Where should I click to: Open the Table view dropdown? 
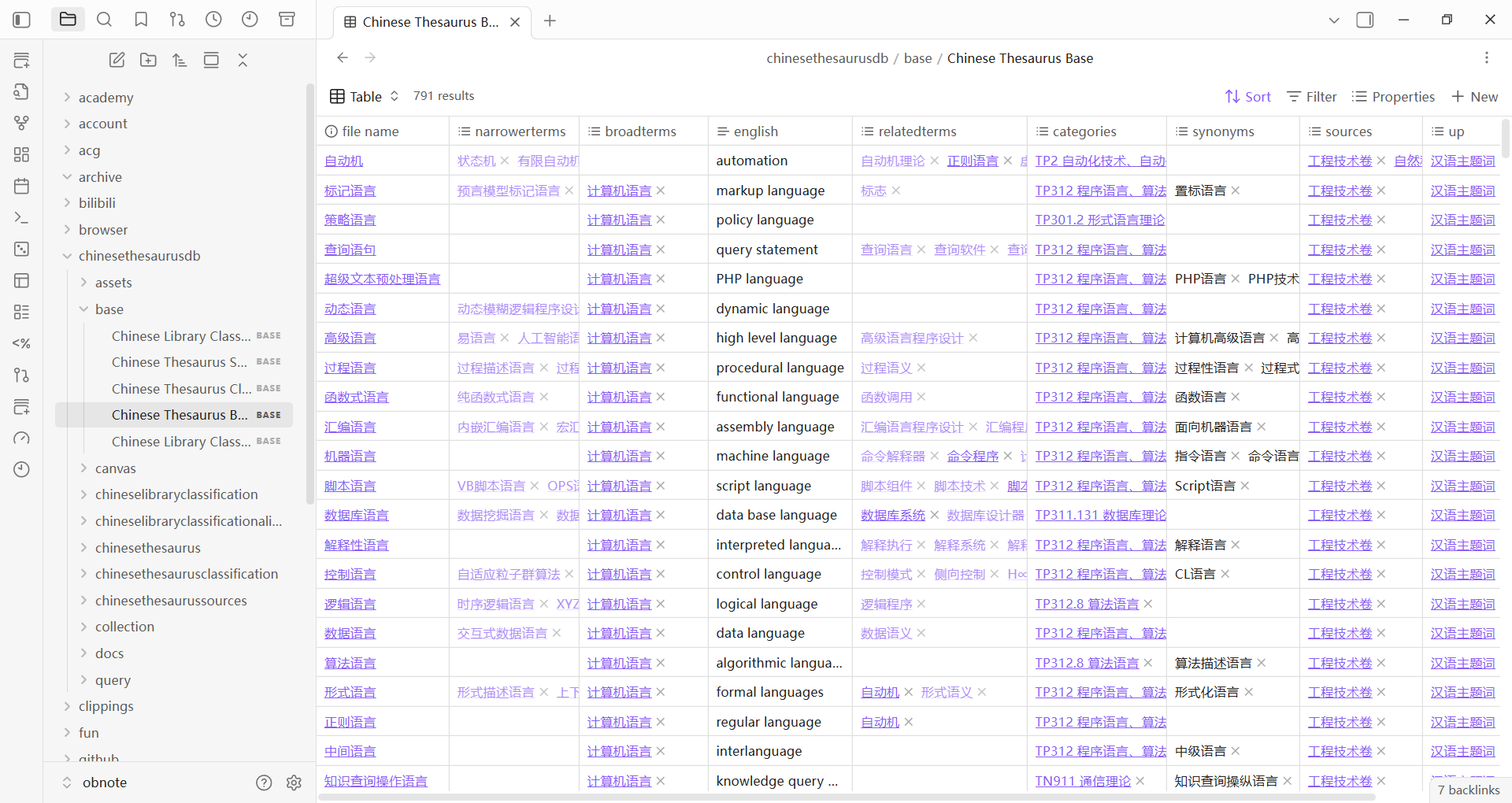click(x=365, y=96)
